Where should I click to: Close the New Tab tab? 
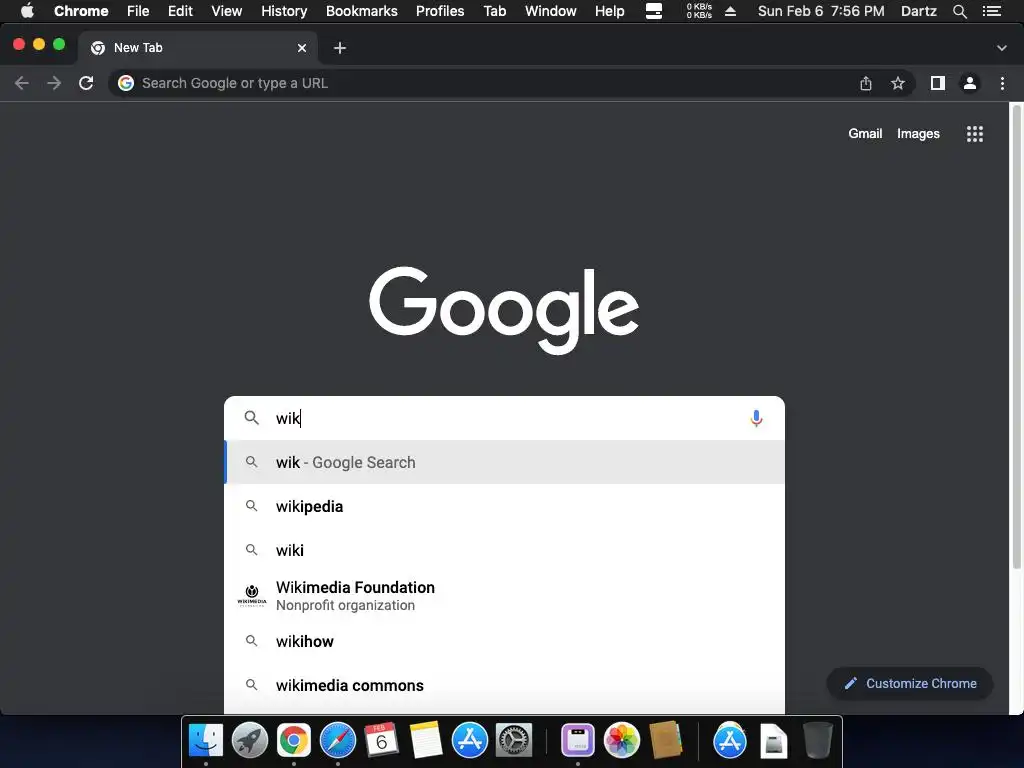302,48
